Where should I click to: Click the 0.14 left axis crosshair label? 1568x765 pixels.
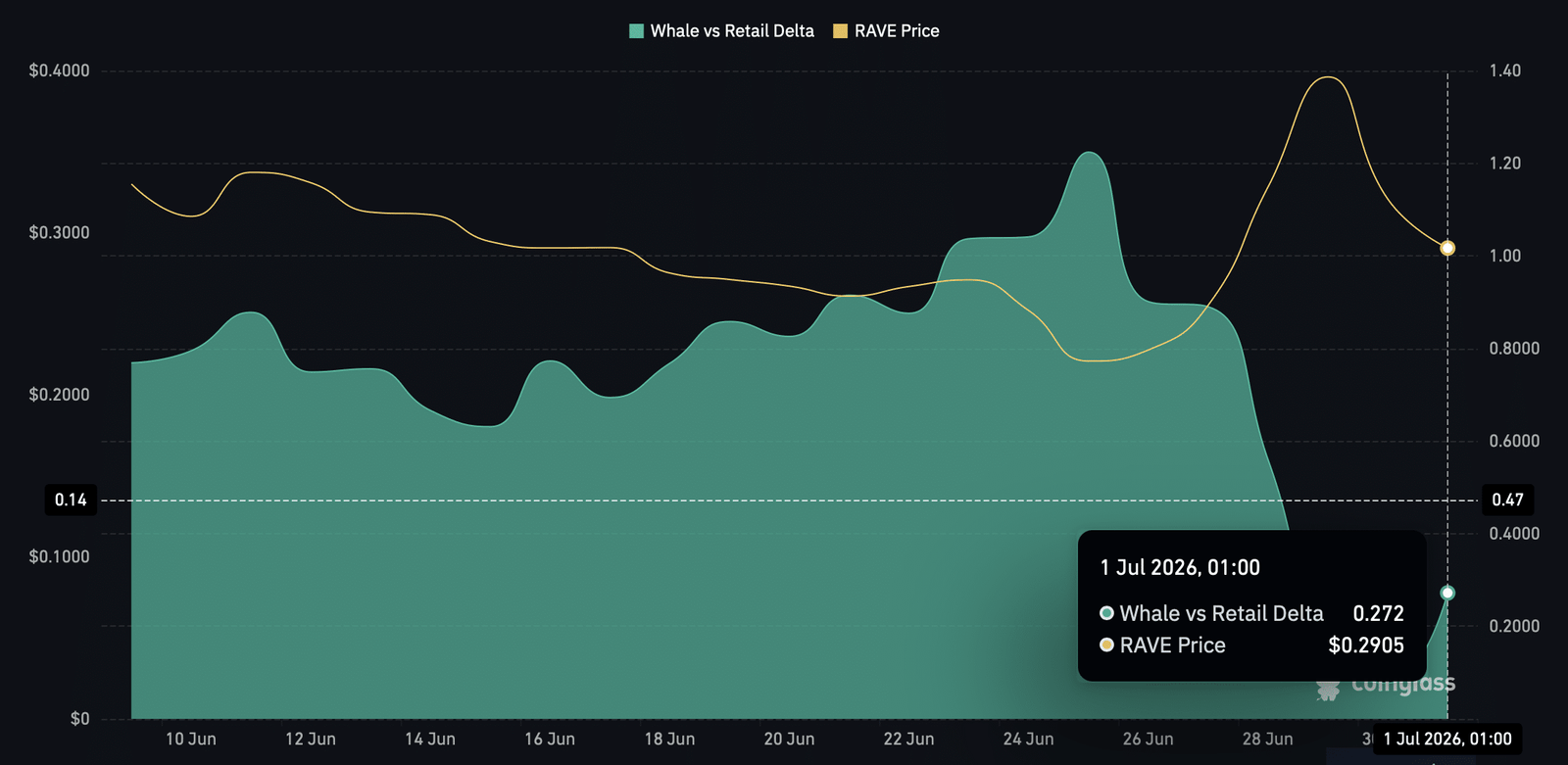click(x=71, y=501)
